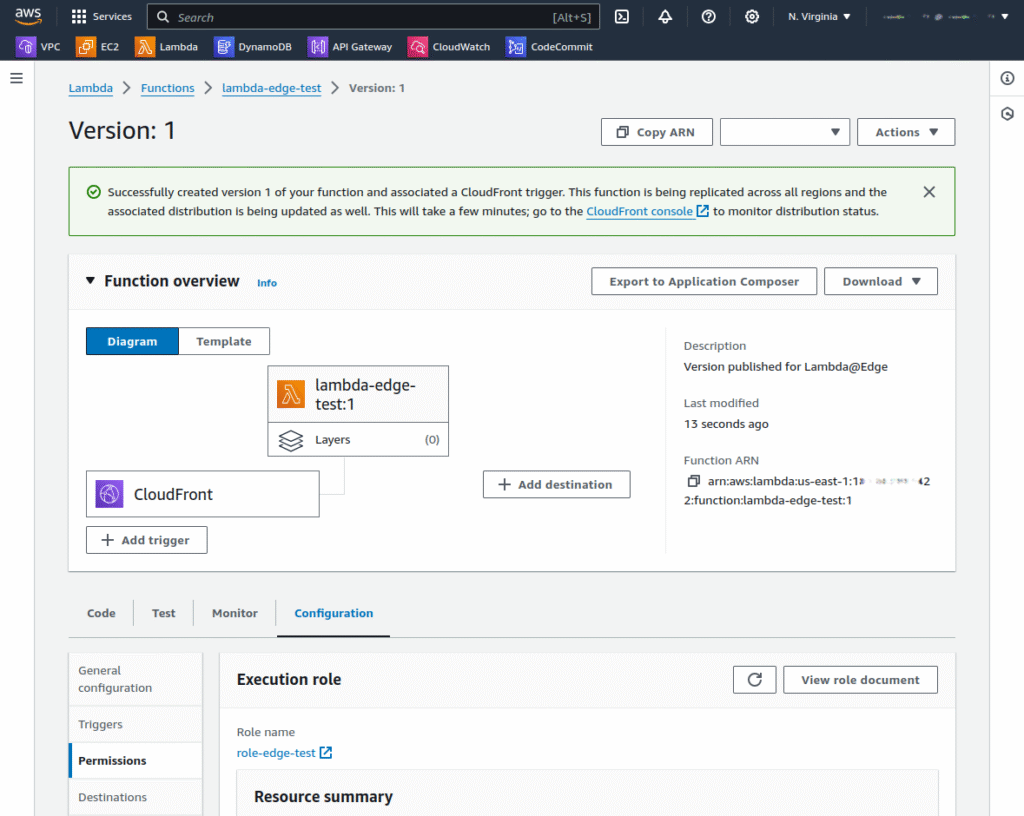Select General configuration in side menu
Screen dimensions: 1024x816
(136, 679)
